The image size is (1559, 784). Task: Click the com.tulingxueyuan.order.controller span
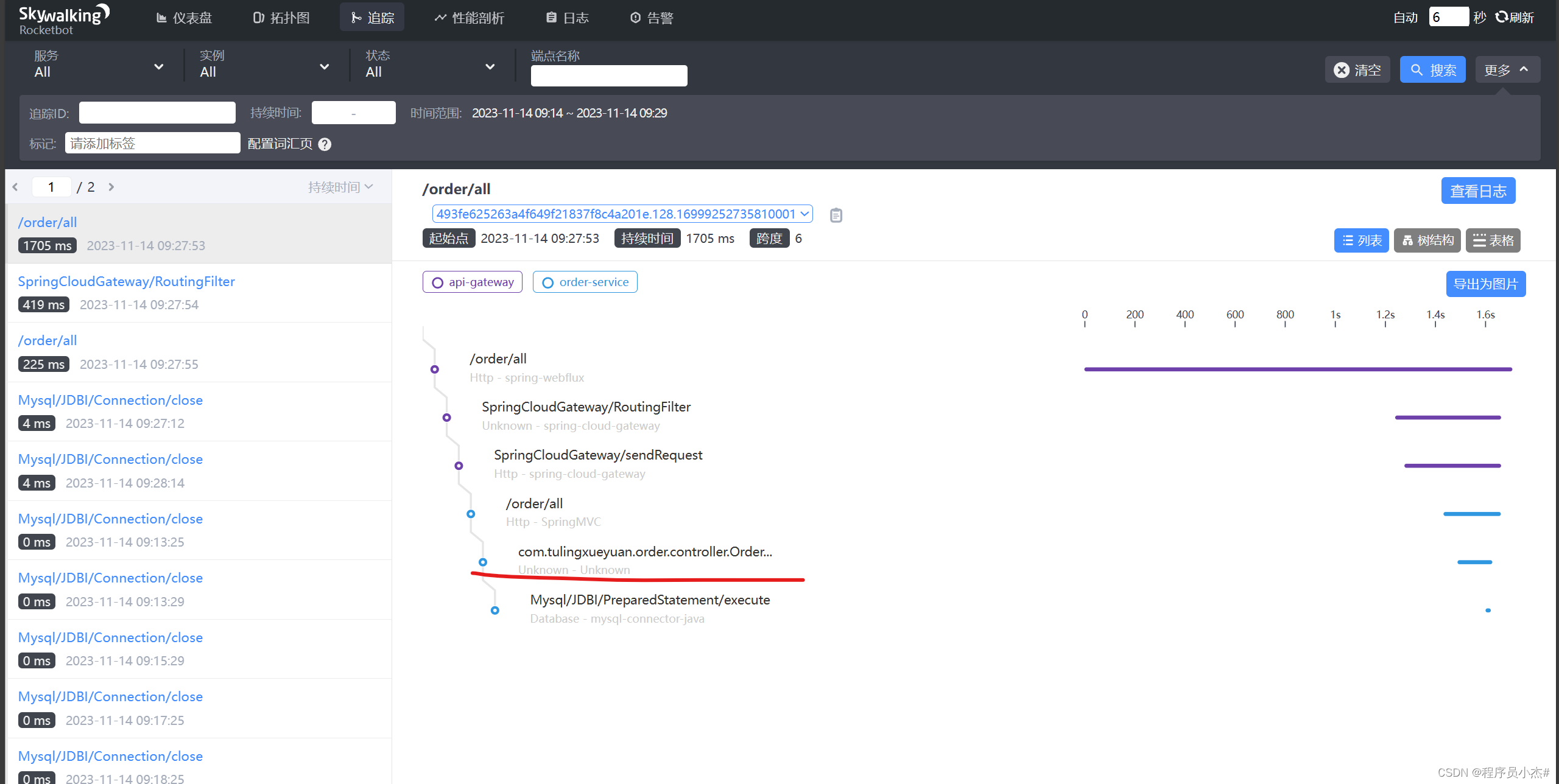coord(645,551)
